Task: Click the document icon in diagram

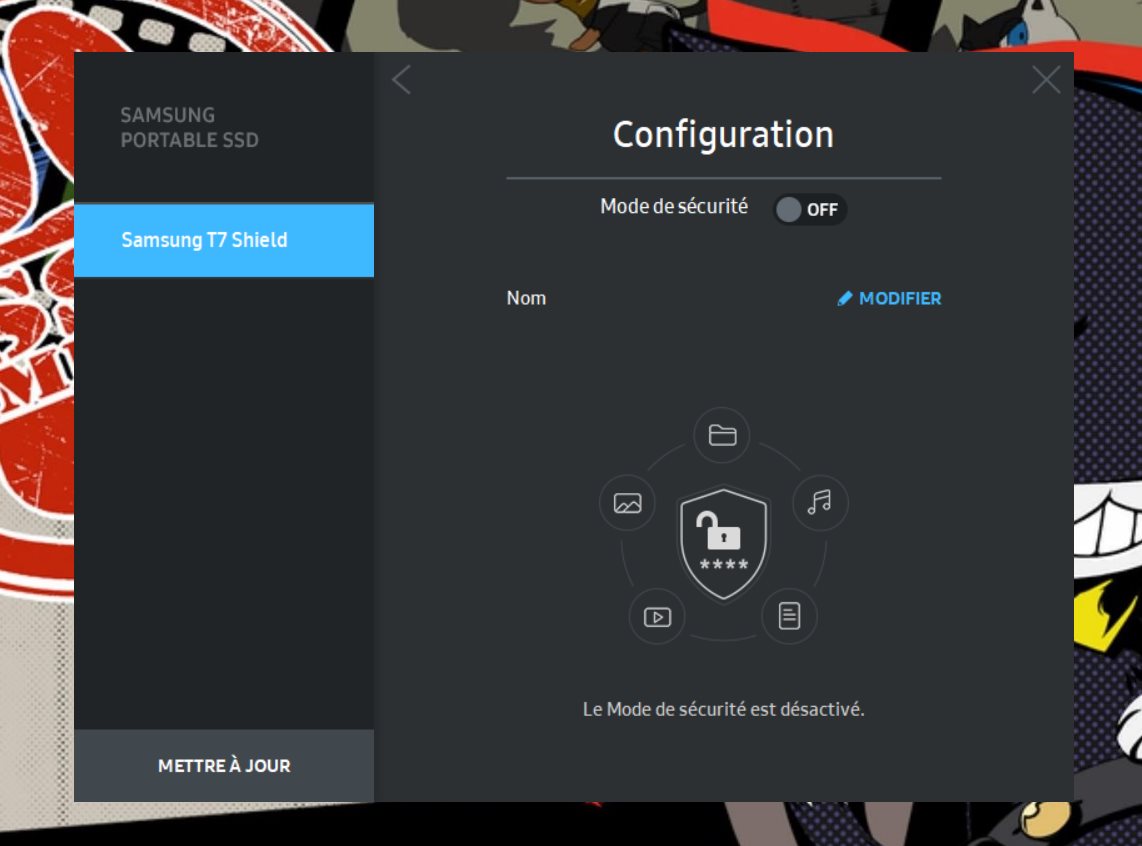Action: point(789,616)
